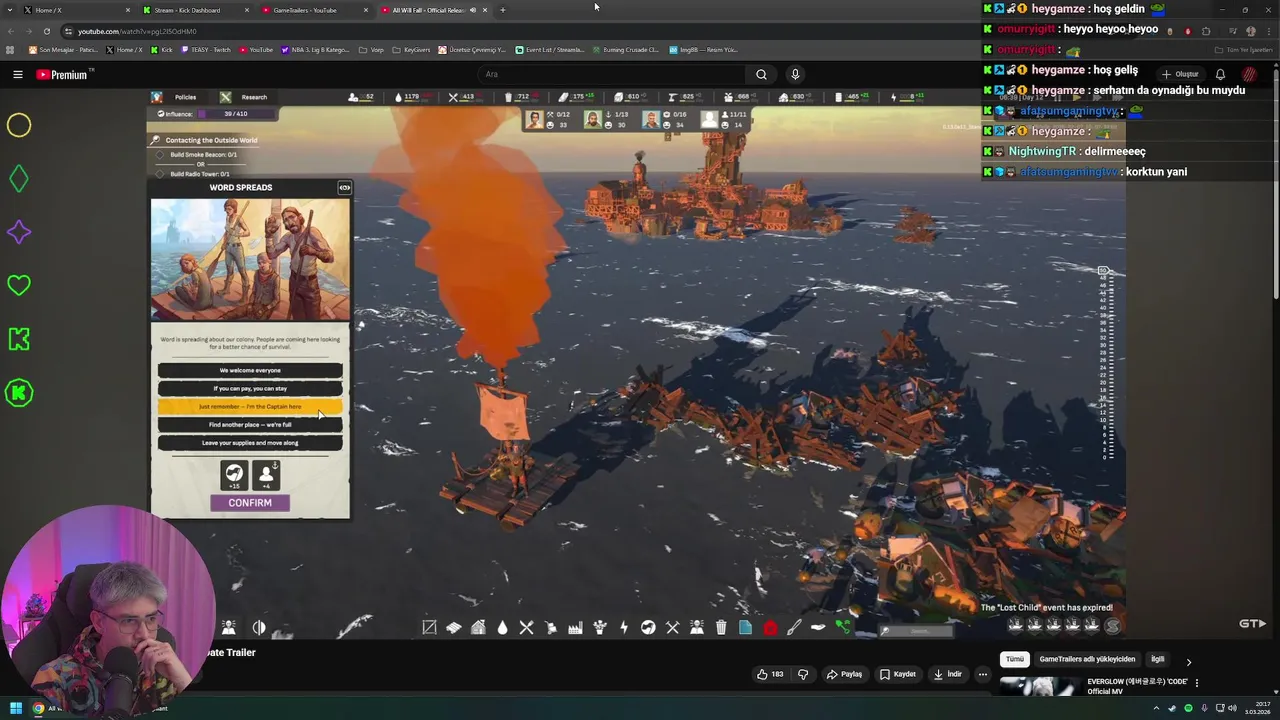Click the yellow circle sidebar icon

[x=19, y=125]
